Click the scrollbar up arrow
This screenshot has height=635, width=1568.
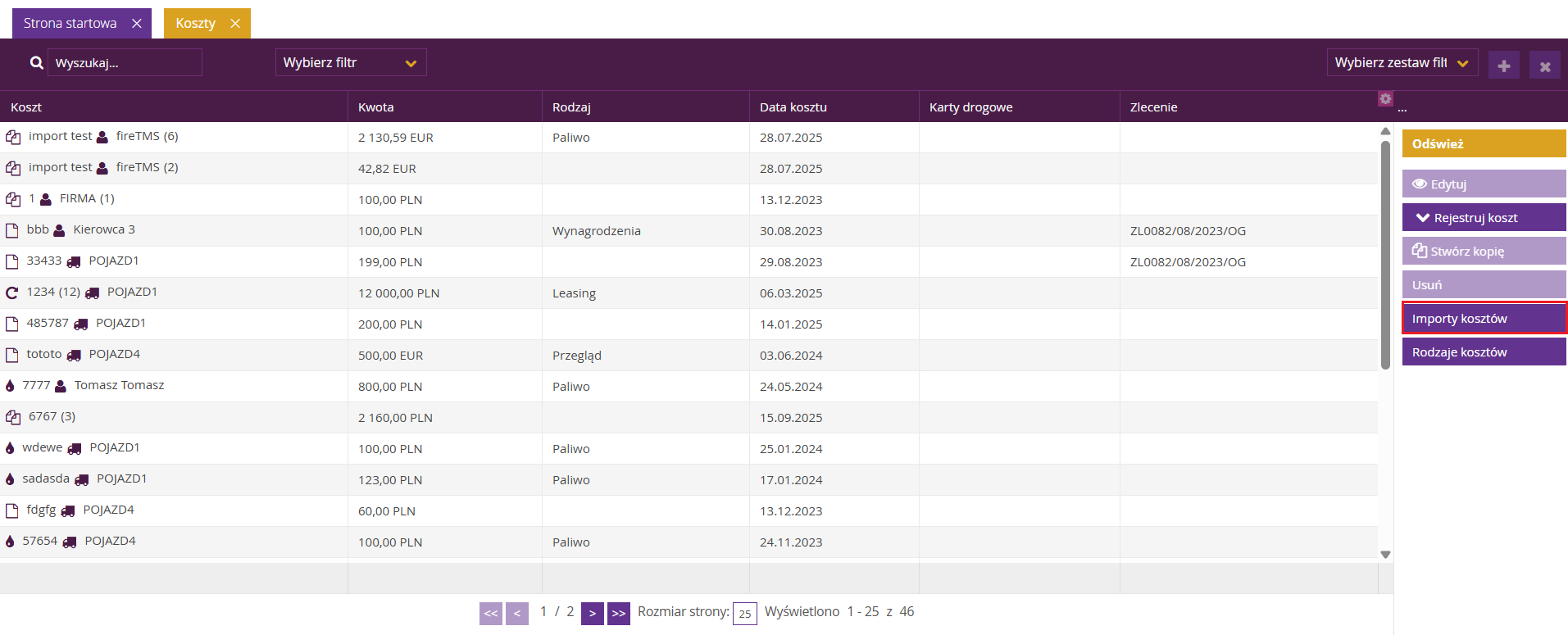tap(1385, 131)
